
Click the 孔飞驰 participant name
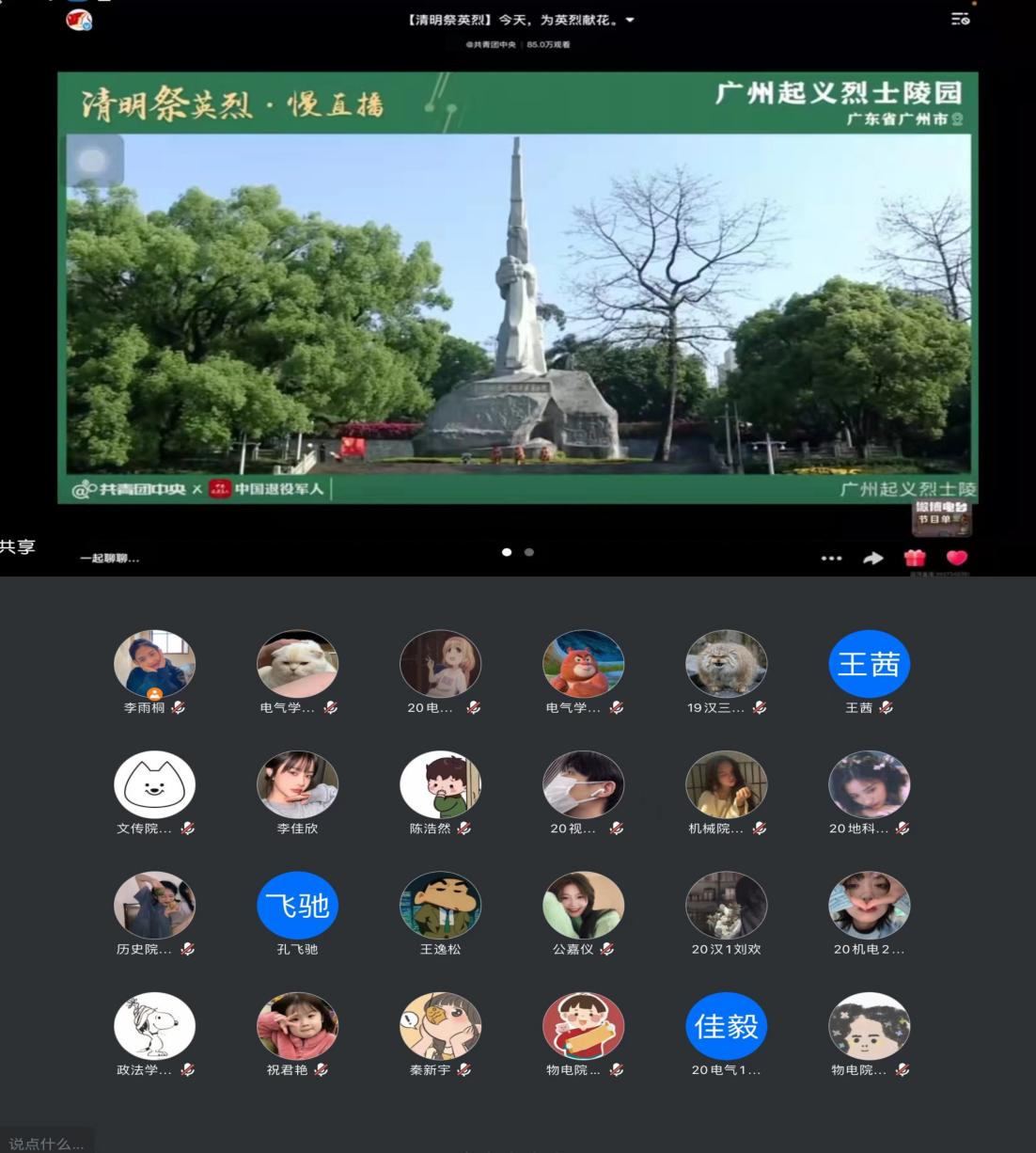[297, 949]
